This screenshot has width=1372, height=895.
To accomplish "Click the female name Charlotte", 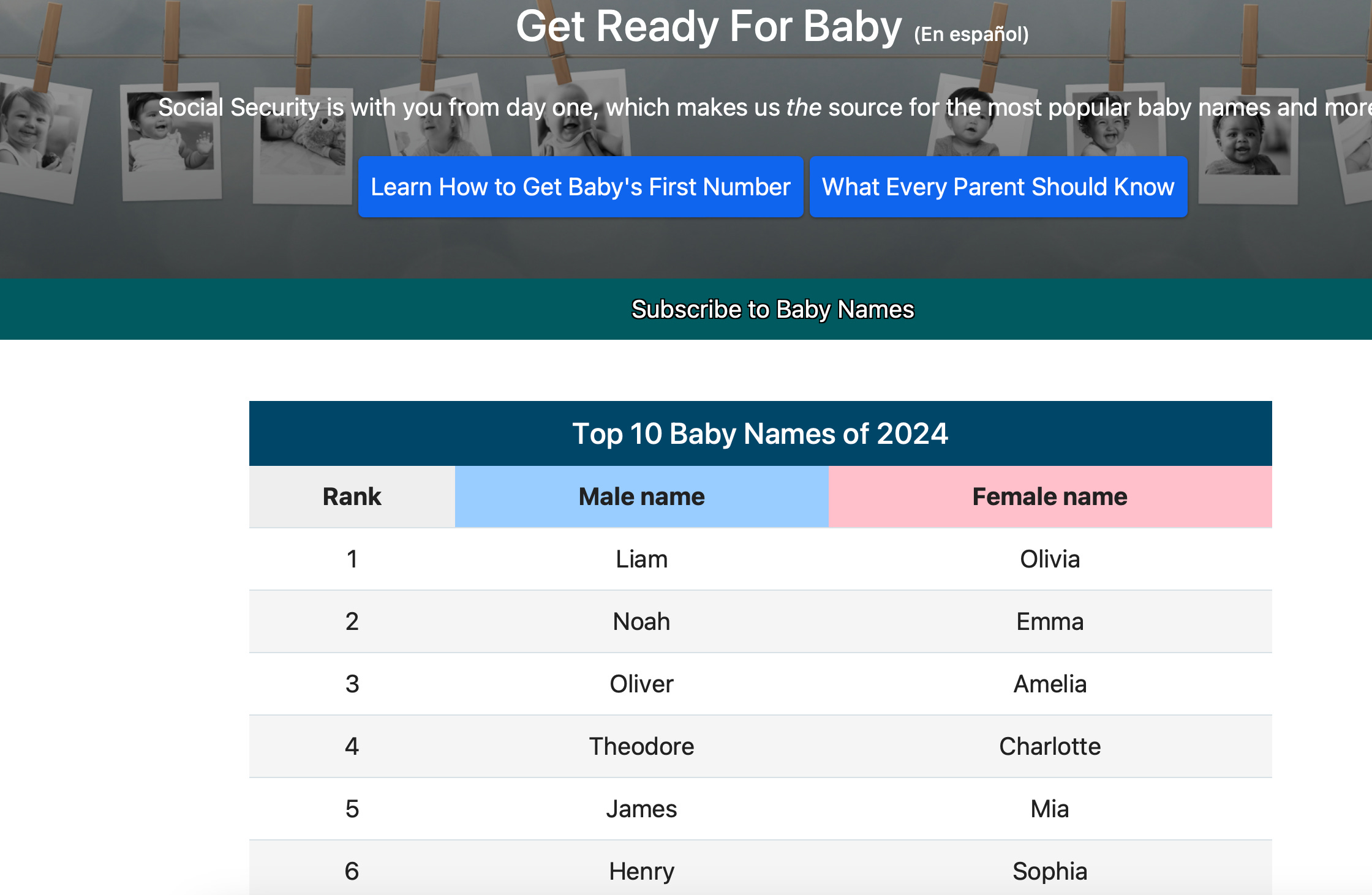I will (x=1049, y=746).
